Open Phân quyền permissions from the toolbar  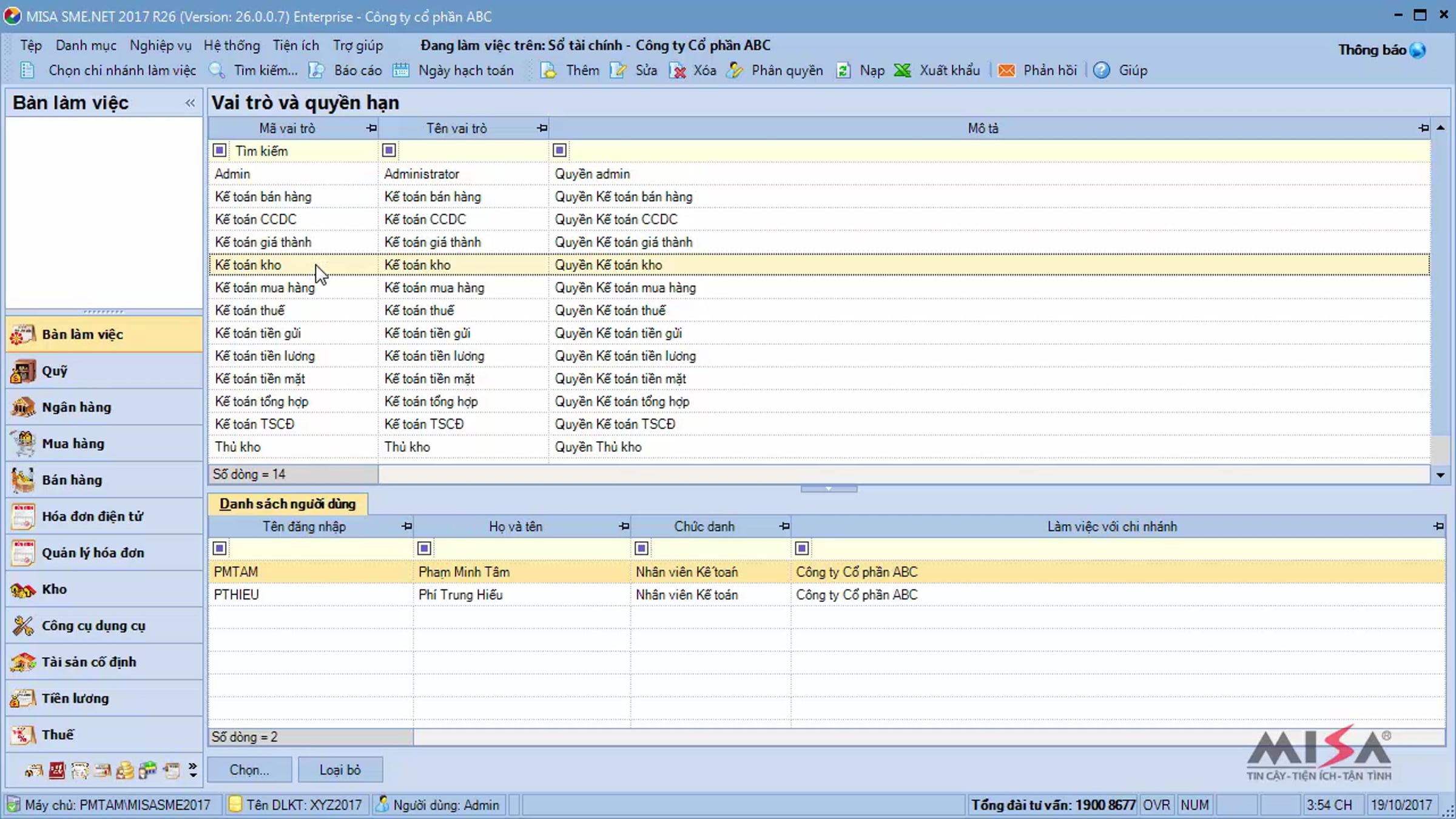click(x=775, y=70)
